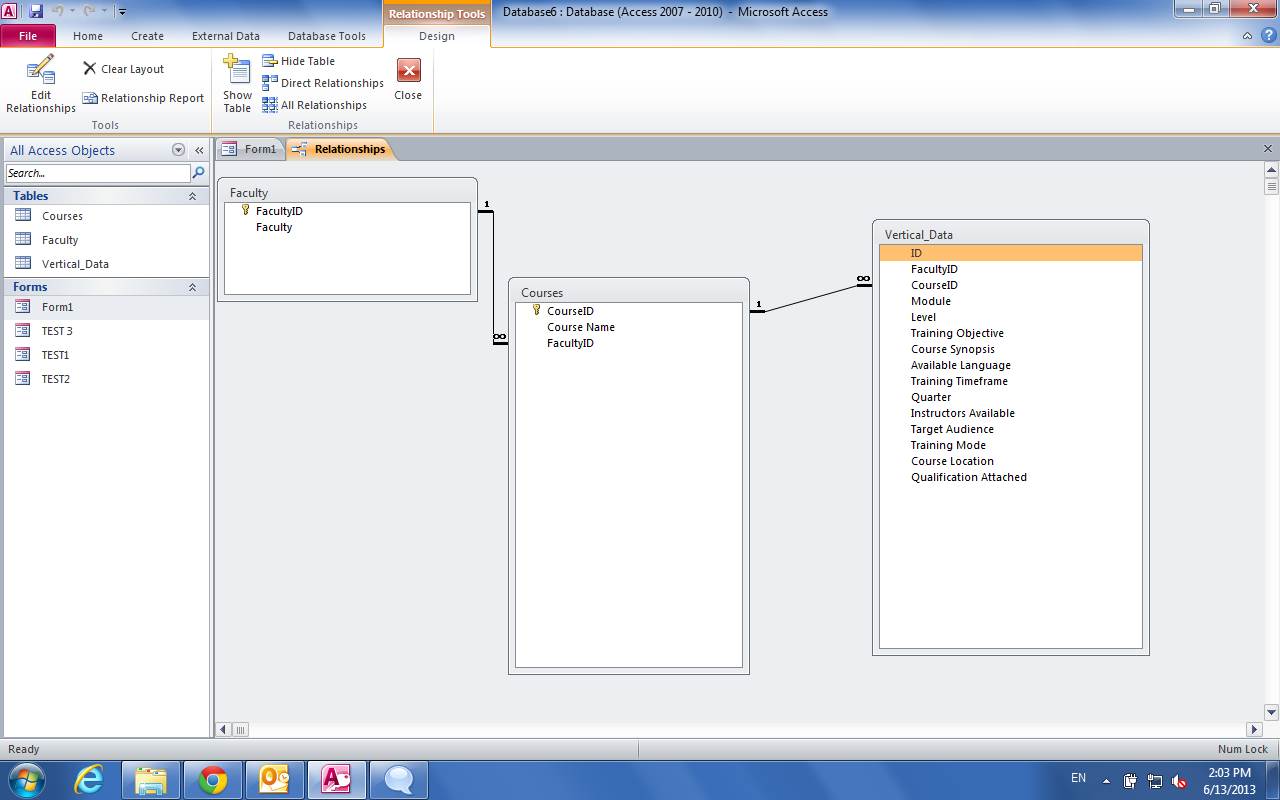Open the All Access Objects dropdown menu

179,150
